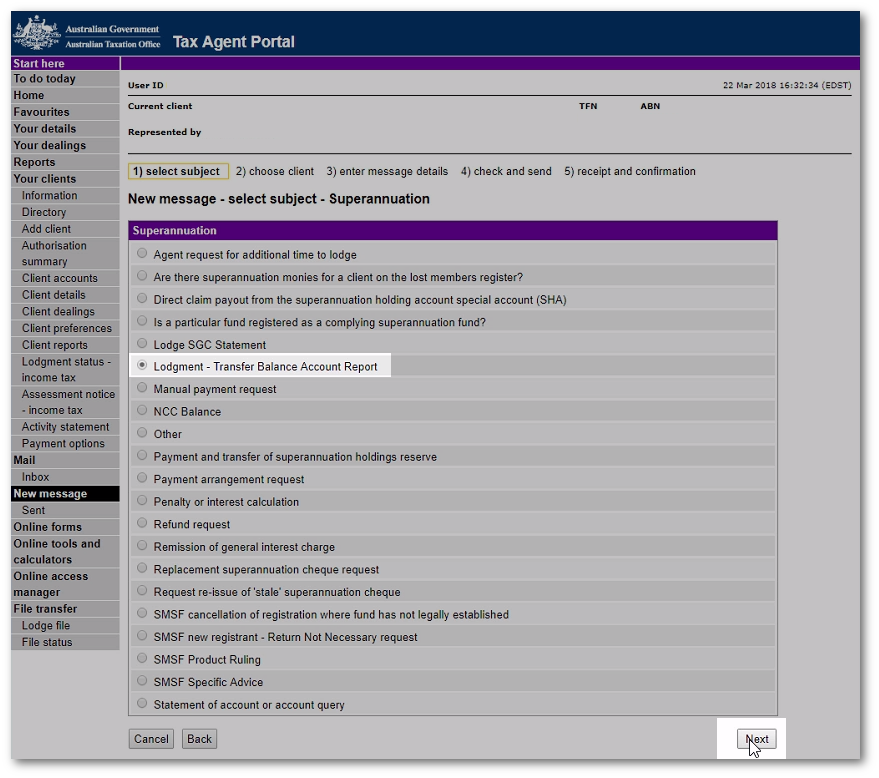This screenshot has height=778, width=879.
Task: Go back using the Back button
Action: [x=200, y=739]
